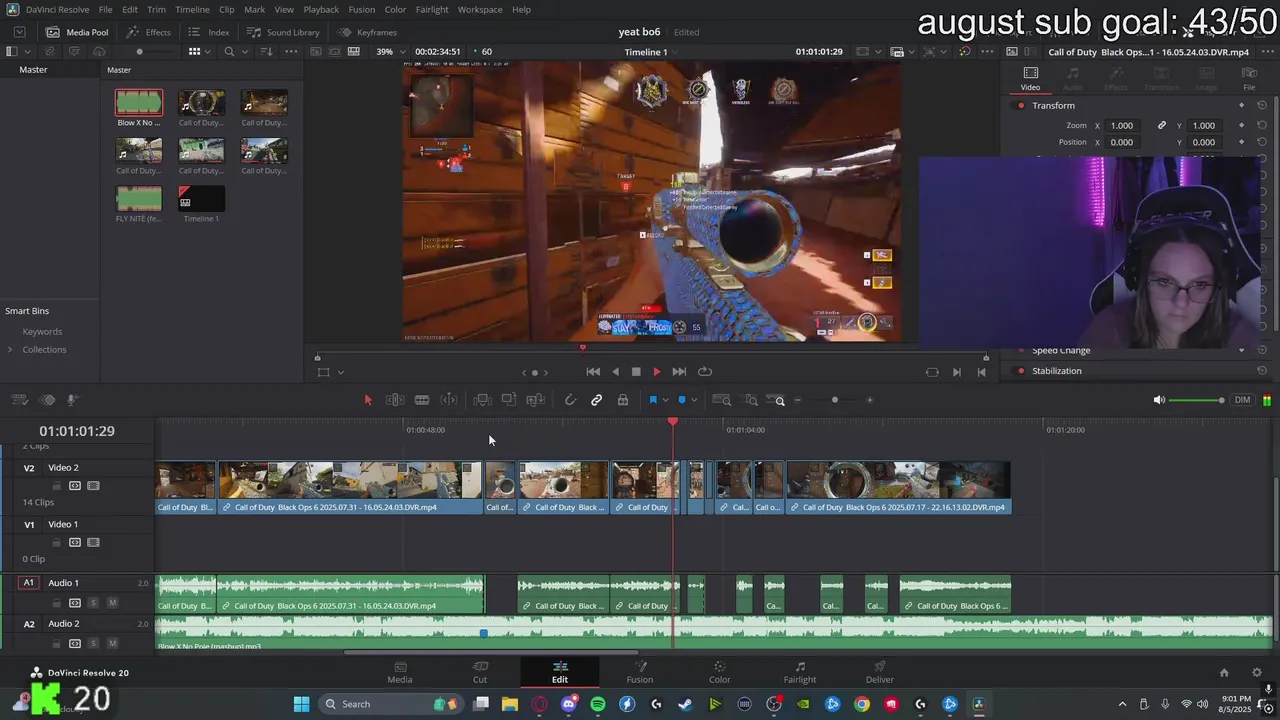The height and width of the screenshot is (720, 1280).
Task: Click the Overwrite Clip icon
Action: coord(509,400)
